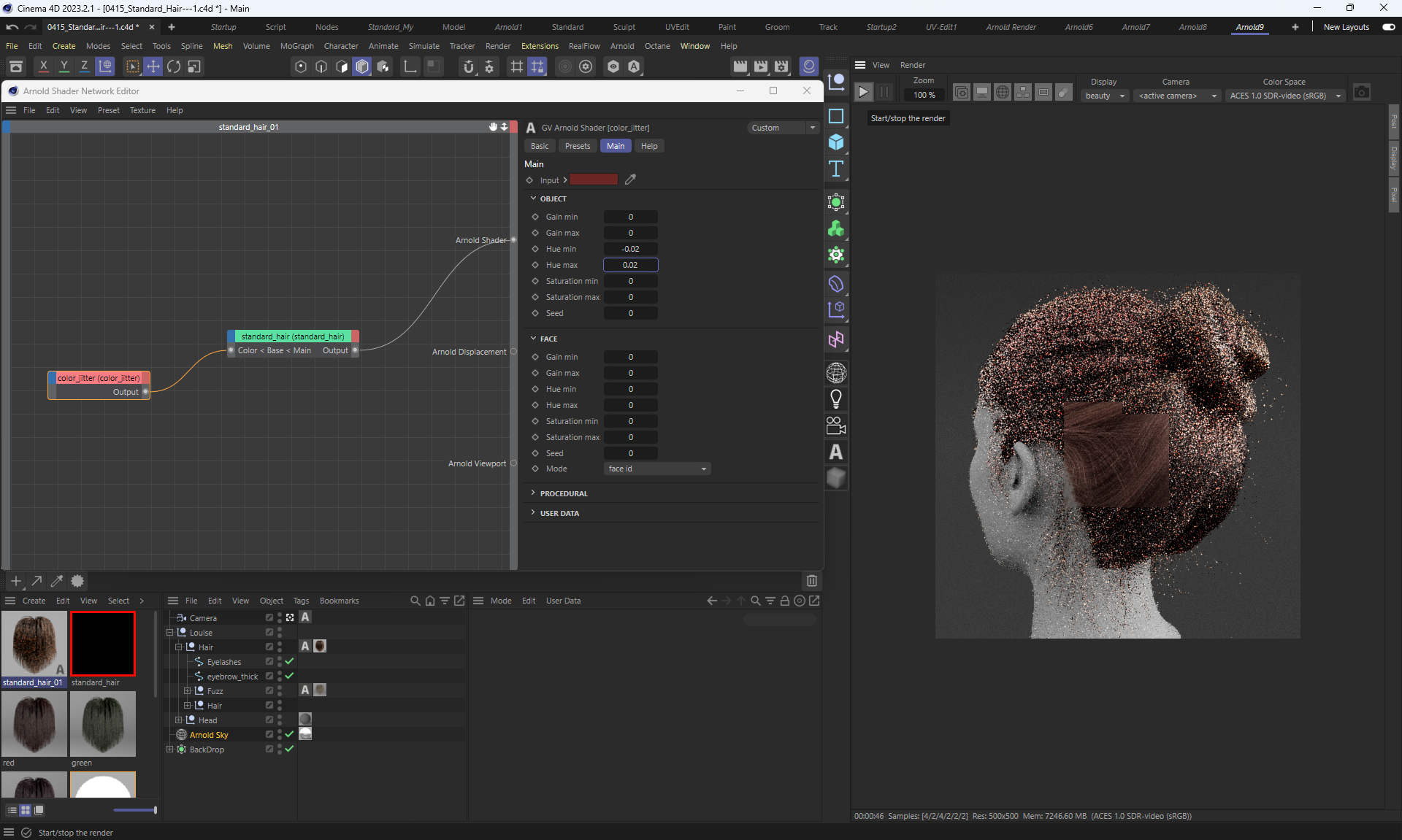The image size is (1402, 840).
Task: Click the Input dark red color swatch
Action: click(593, 180)
